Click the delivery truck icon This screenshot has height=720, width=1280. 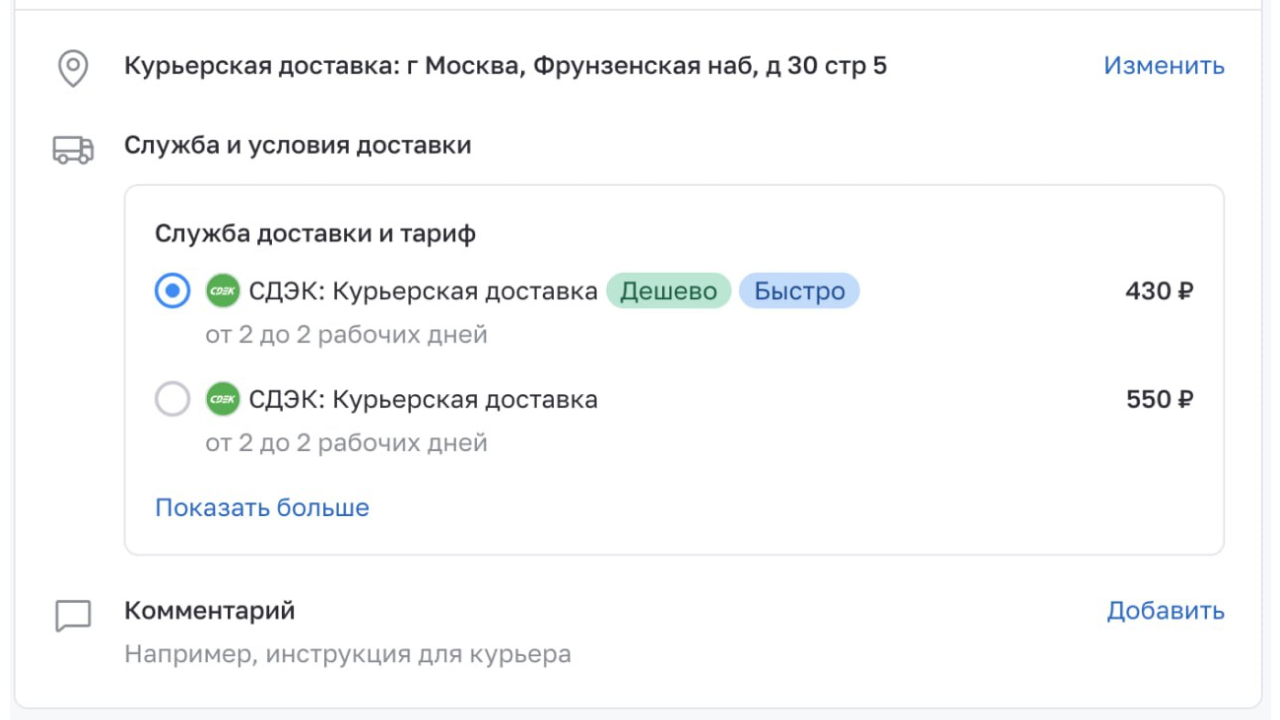coord(73,150)
